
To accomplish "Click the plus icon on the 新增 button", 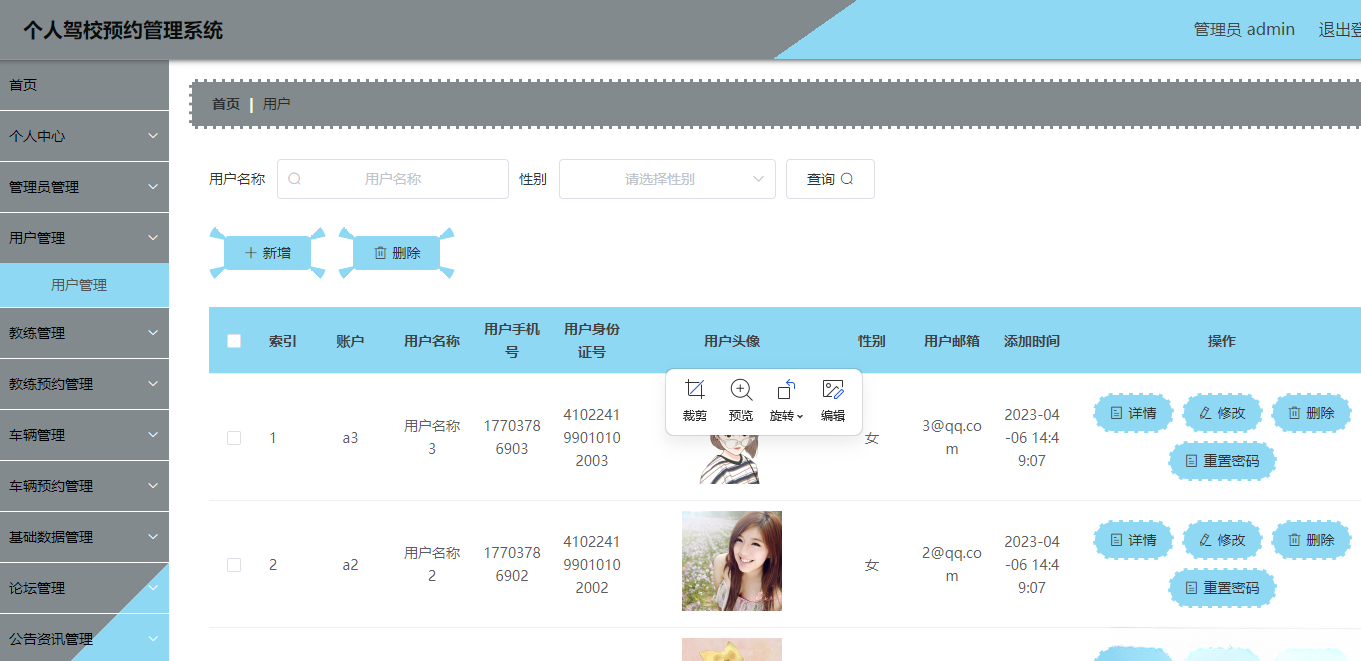I will 249,252.
